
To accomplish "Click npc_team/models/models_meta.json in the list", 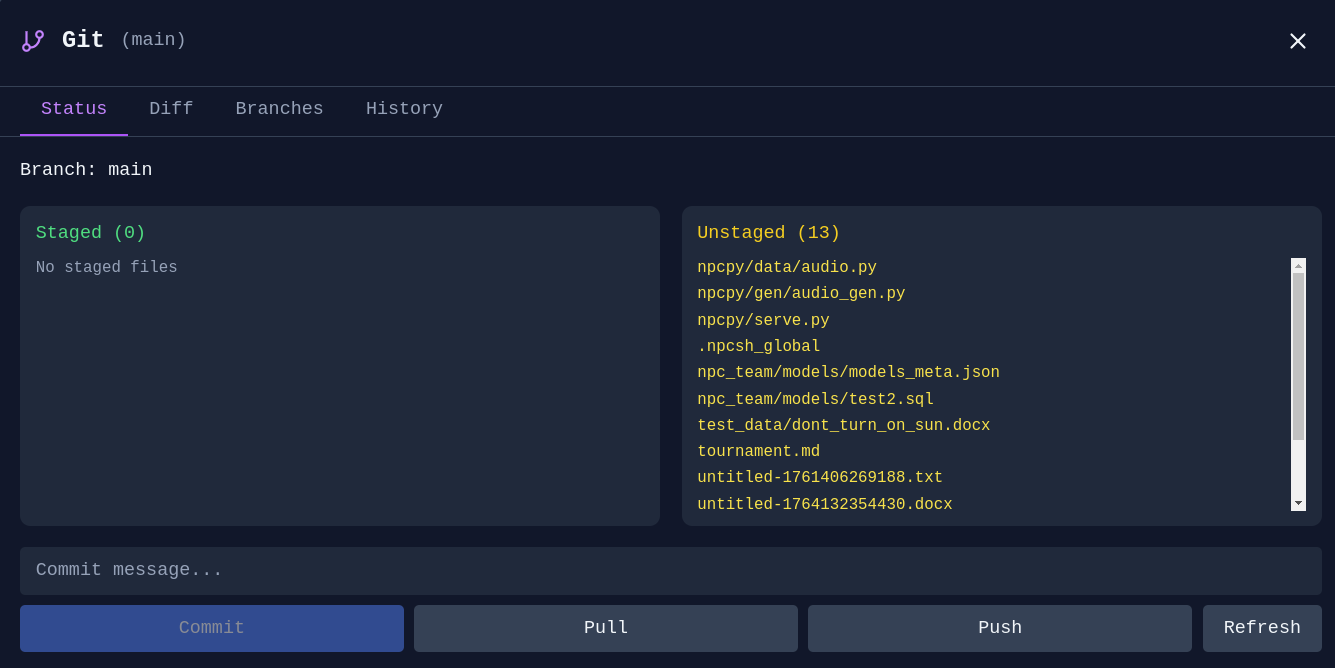I will (848, 371).
